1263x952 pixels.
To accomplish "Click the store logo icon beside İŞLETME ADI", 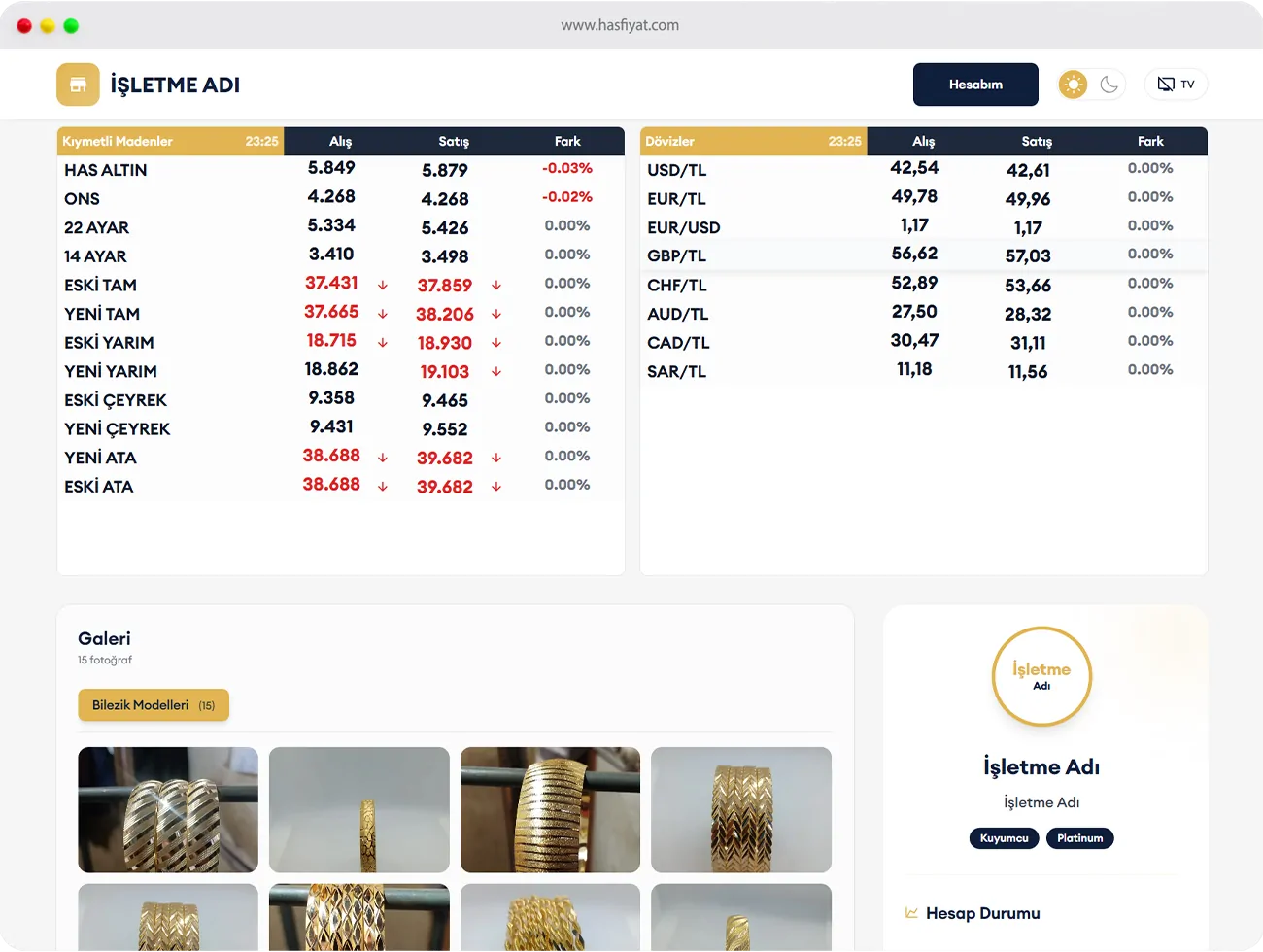I will tap(78, 85).
